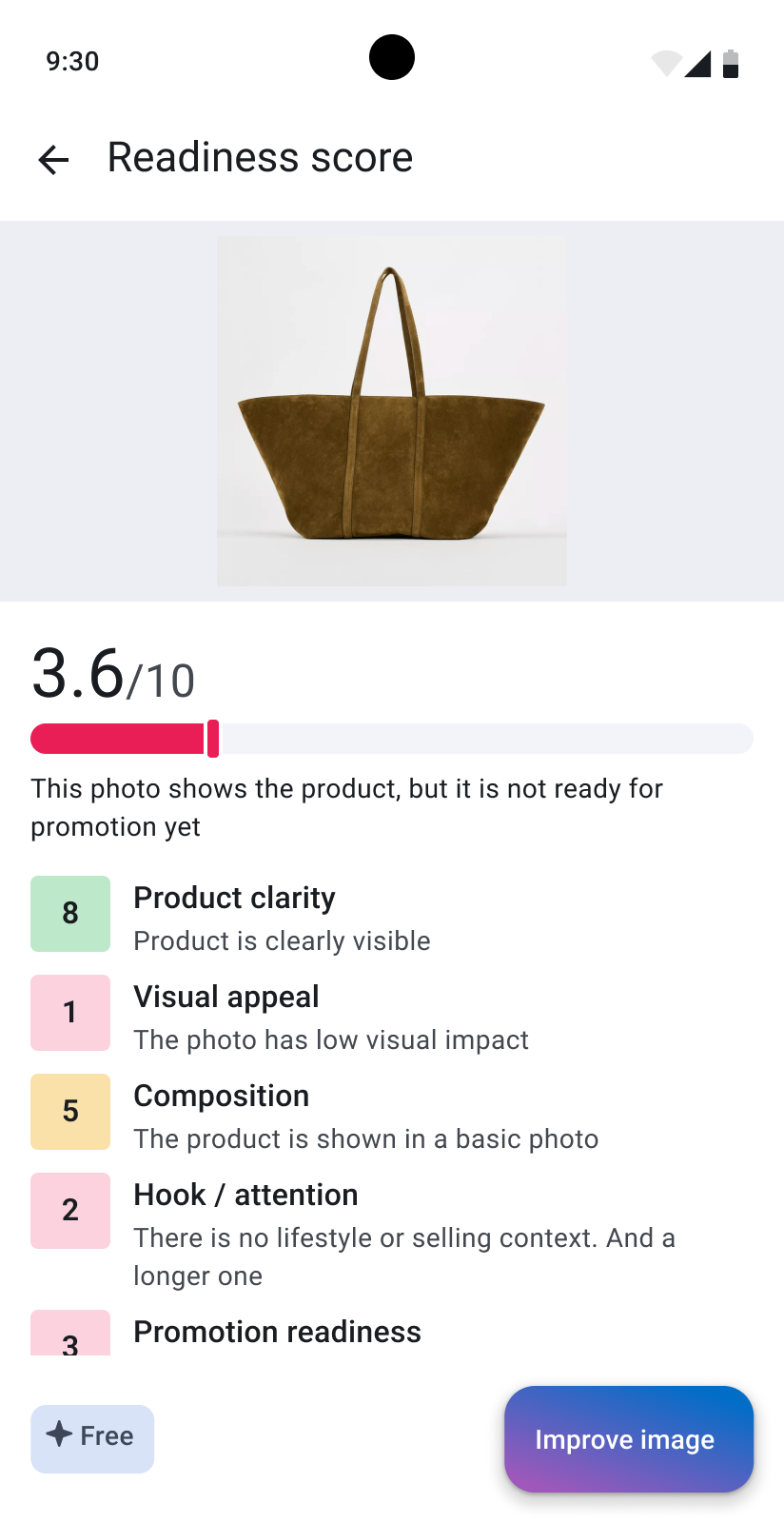Tap the Wi-Fi status icon
Viewport: 784px width, 1523px height.
tap(667, 64)
